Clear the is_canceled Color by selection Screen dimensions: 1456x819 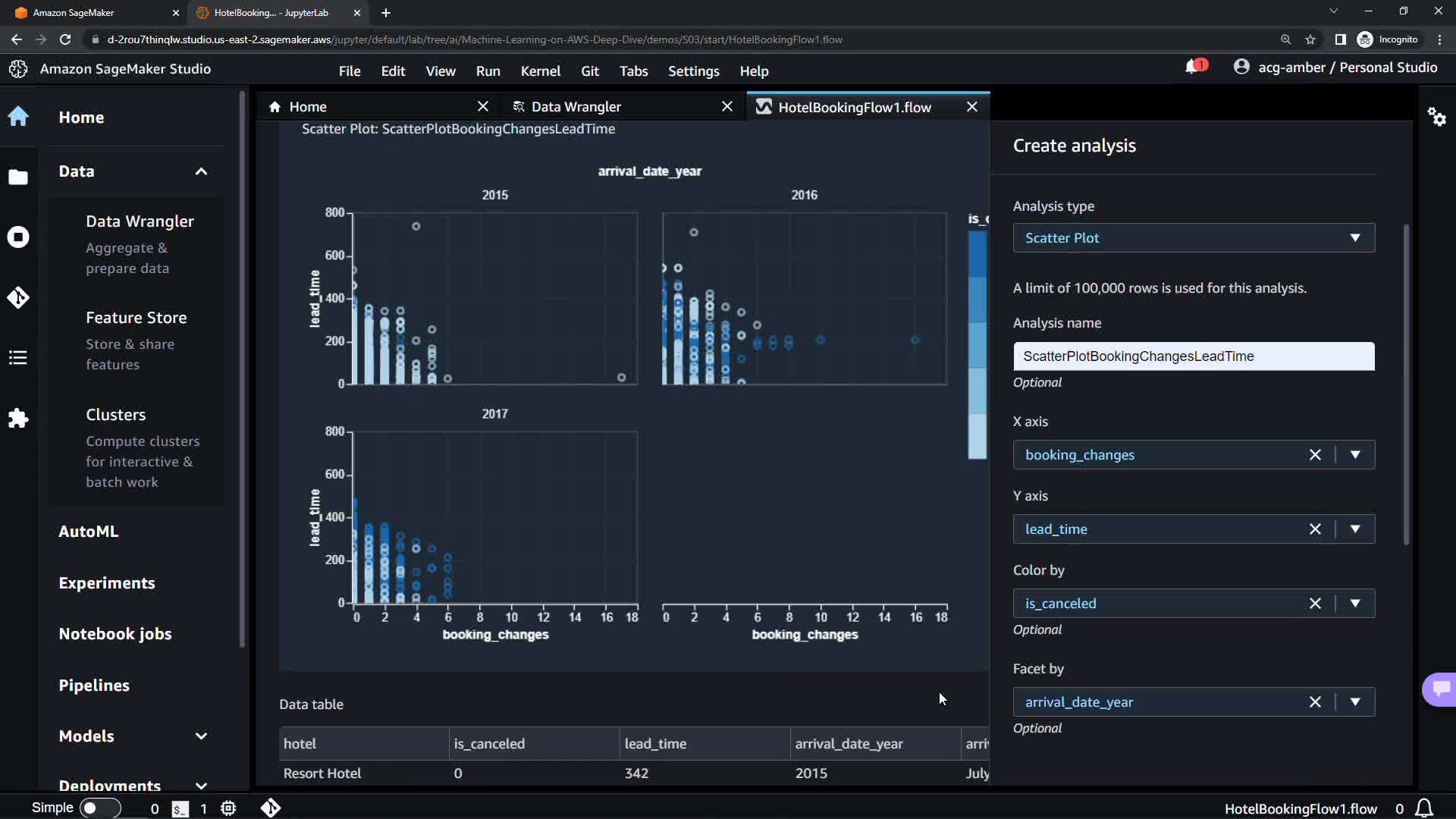click(1315, 604)
